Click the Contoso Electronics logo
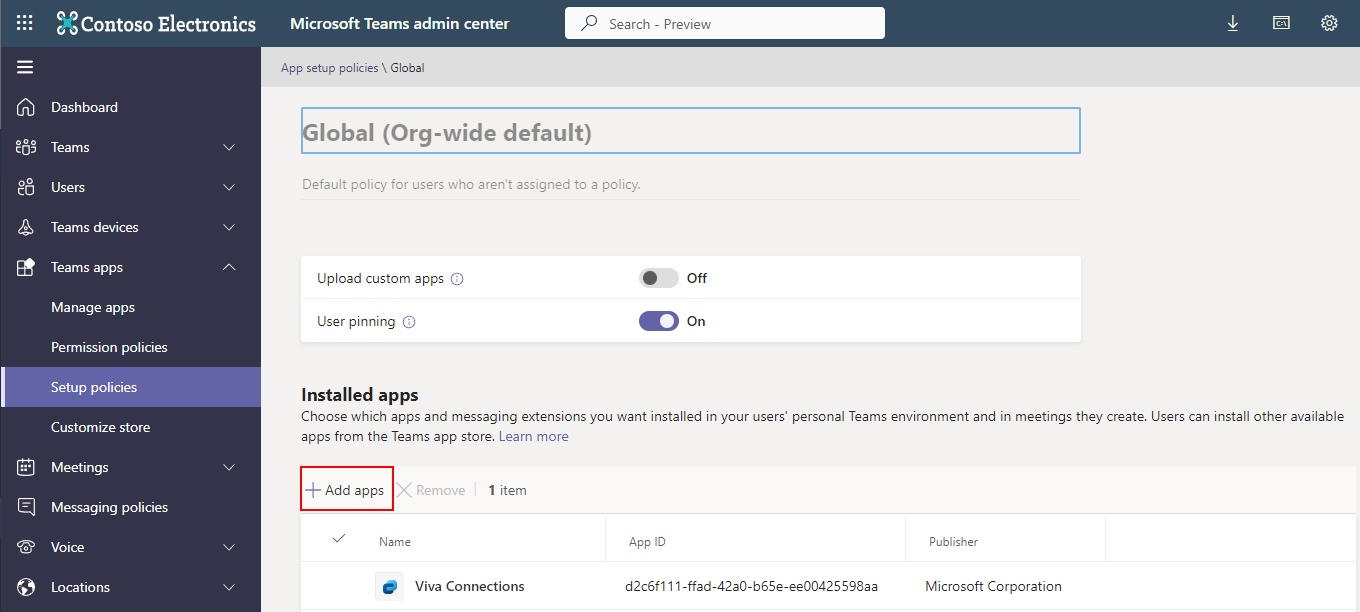Viewport: 1360px width, 612px height. click(x=156, y=23)
